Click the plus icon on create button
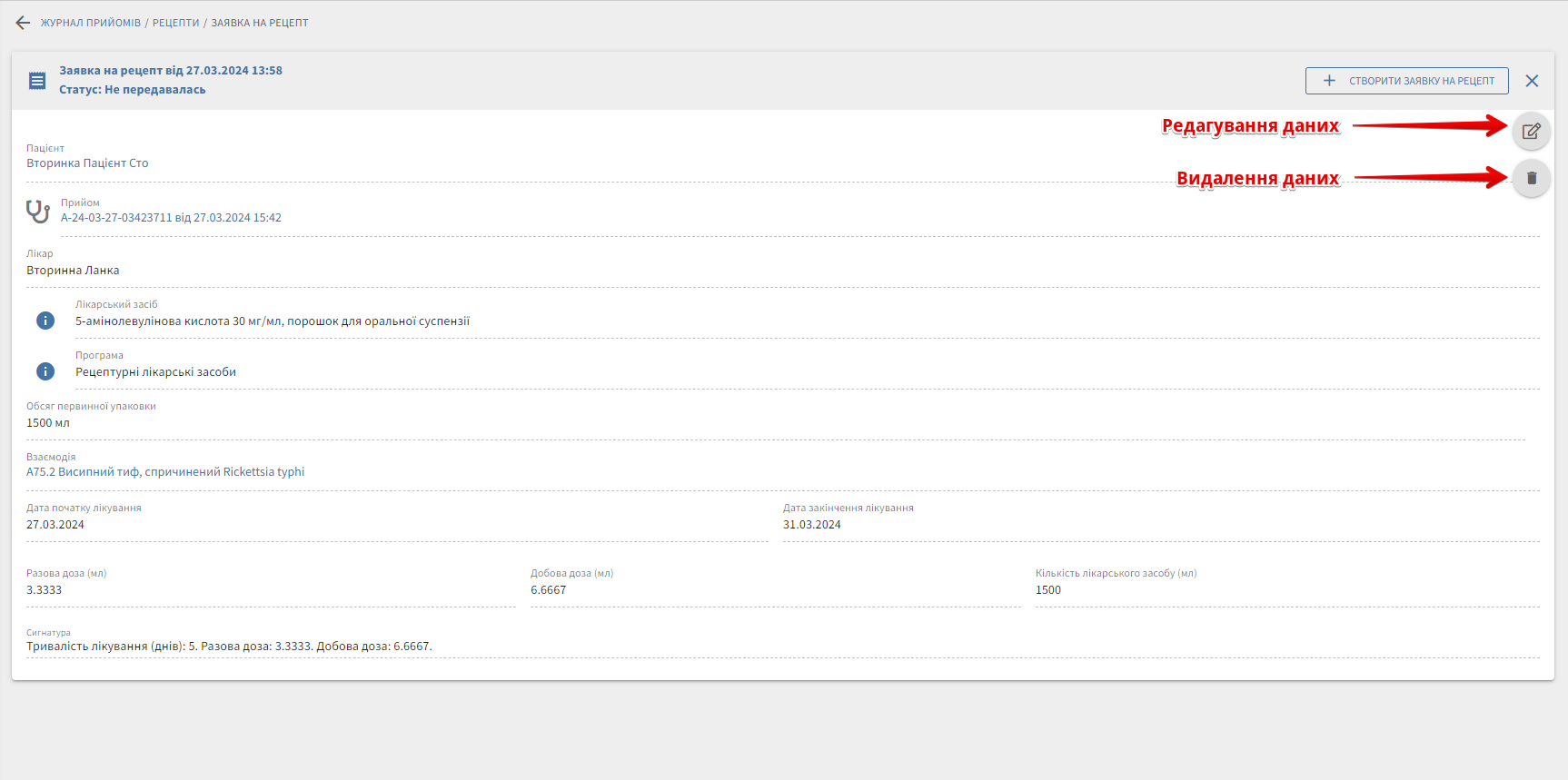 click(x=1329, y=81)
